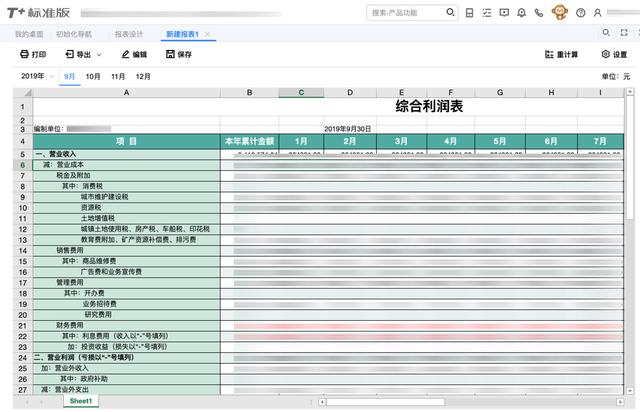The height and width of the screenshot is (412, 640).
Task: Select the 一、营业收入 cell
Action: click(127, 154)
